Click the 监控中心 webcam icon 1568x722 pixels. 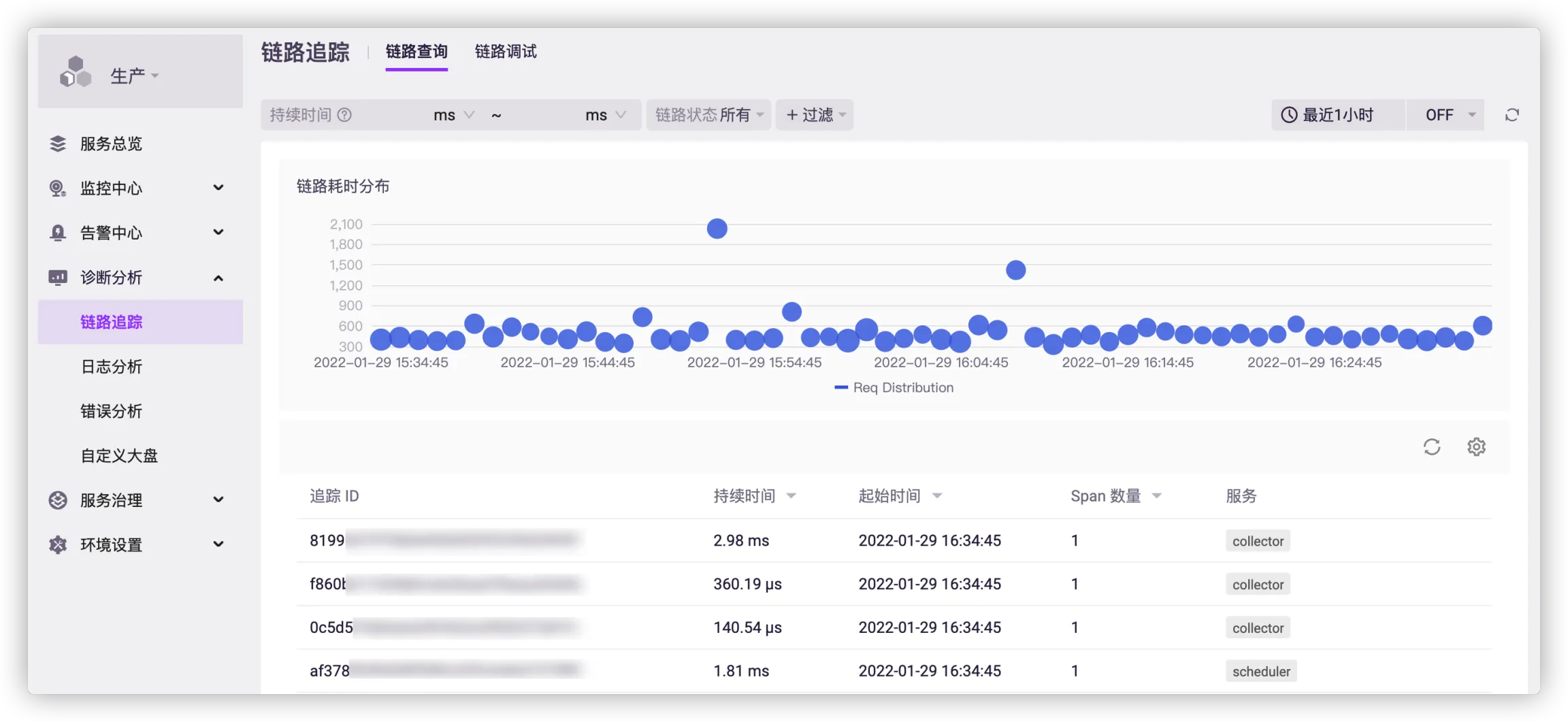(58, 188)
